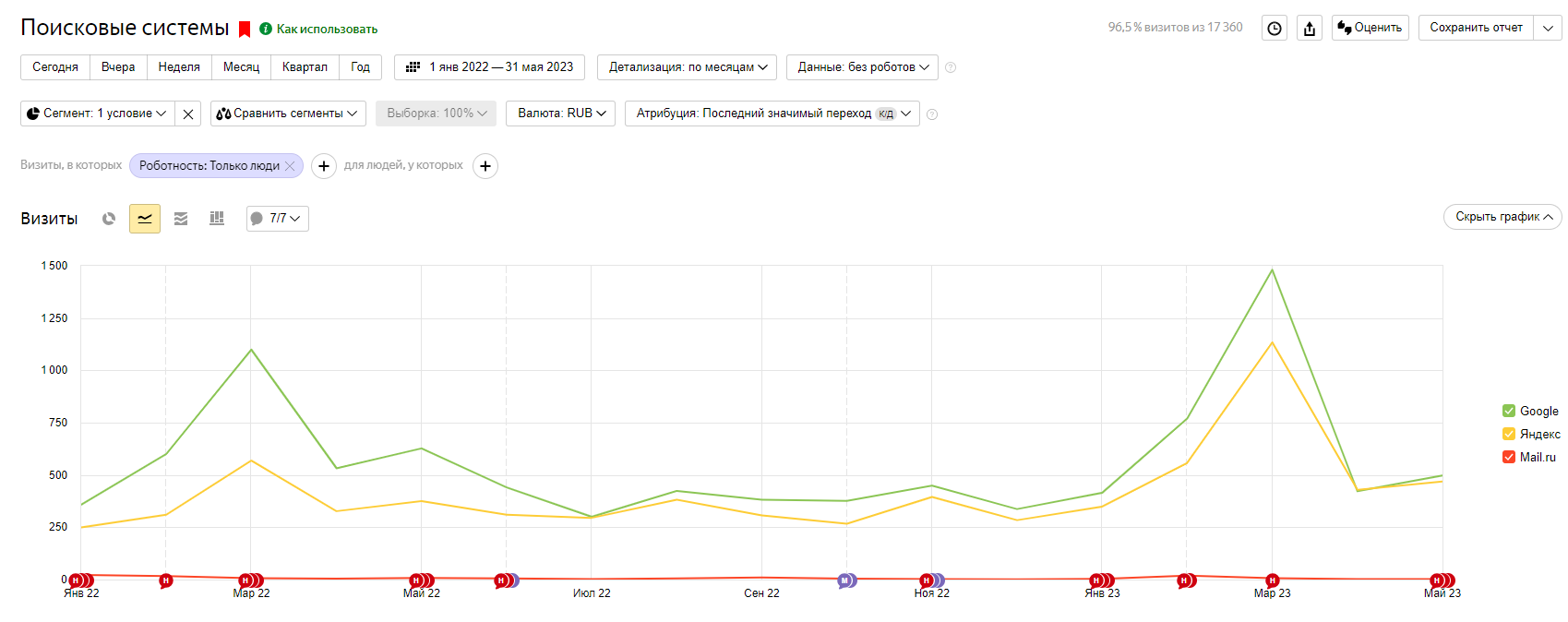1568x622 pixels.
Task: Click the share/export icon
Action: [x=1310, y=28]
